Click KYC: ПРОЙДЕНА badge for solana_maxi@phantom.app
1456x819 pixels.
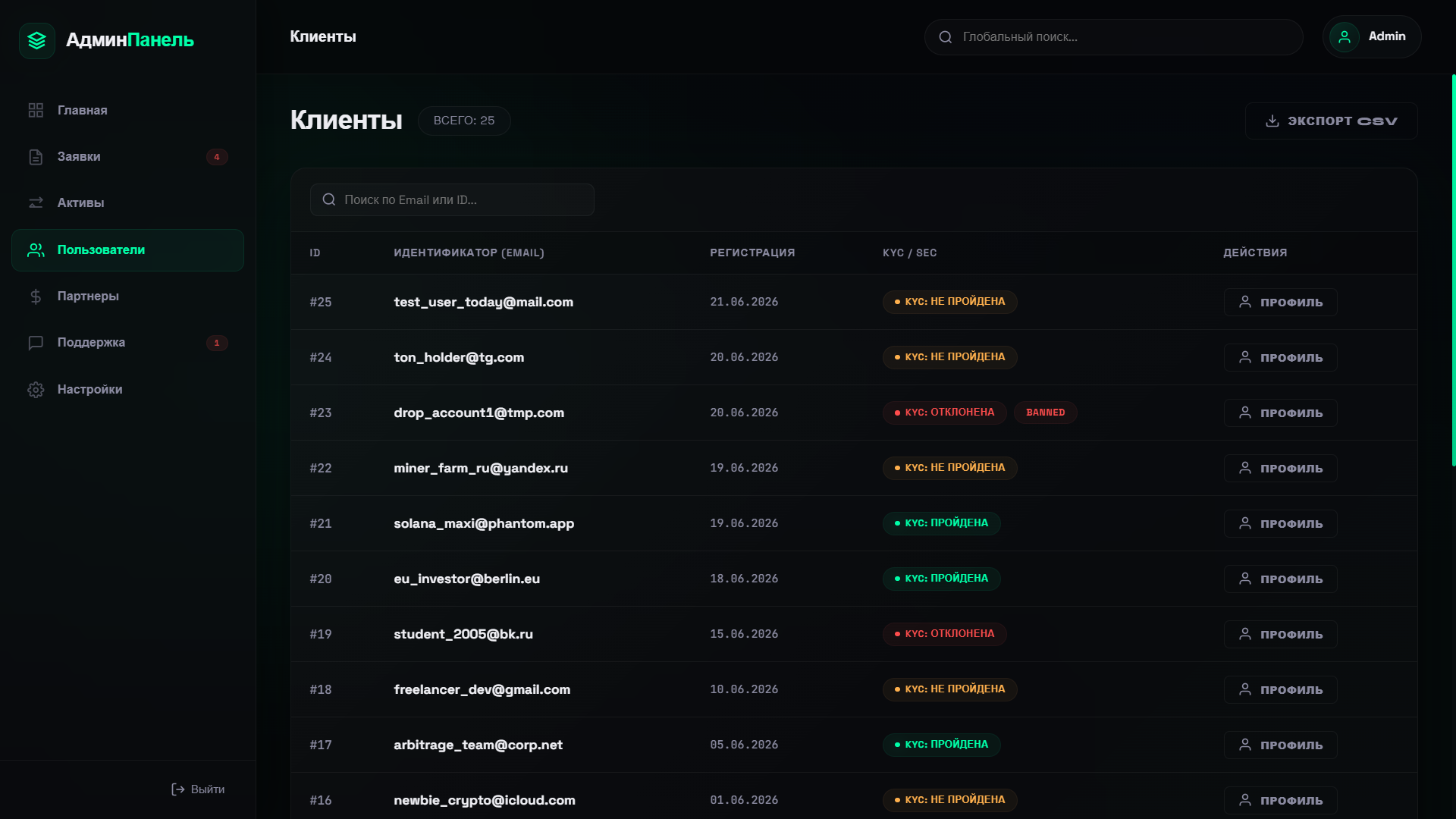click(x=942, y=523)
